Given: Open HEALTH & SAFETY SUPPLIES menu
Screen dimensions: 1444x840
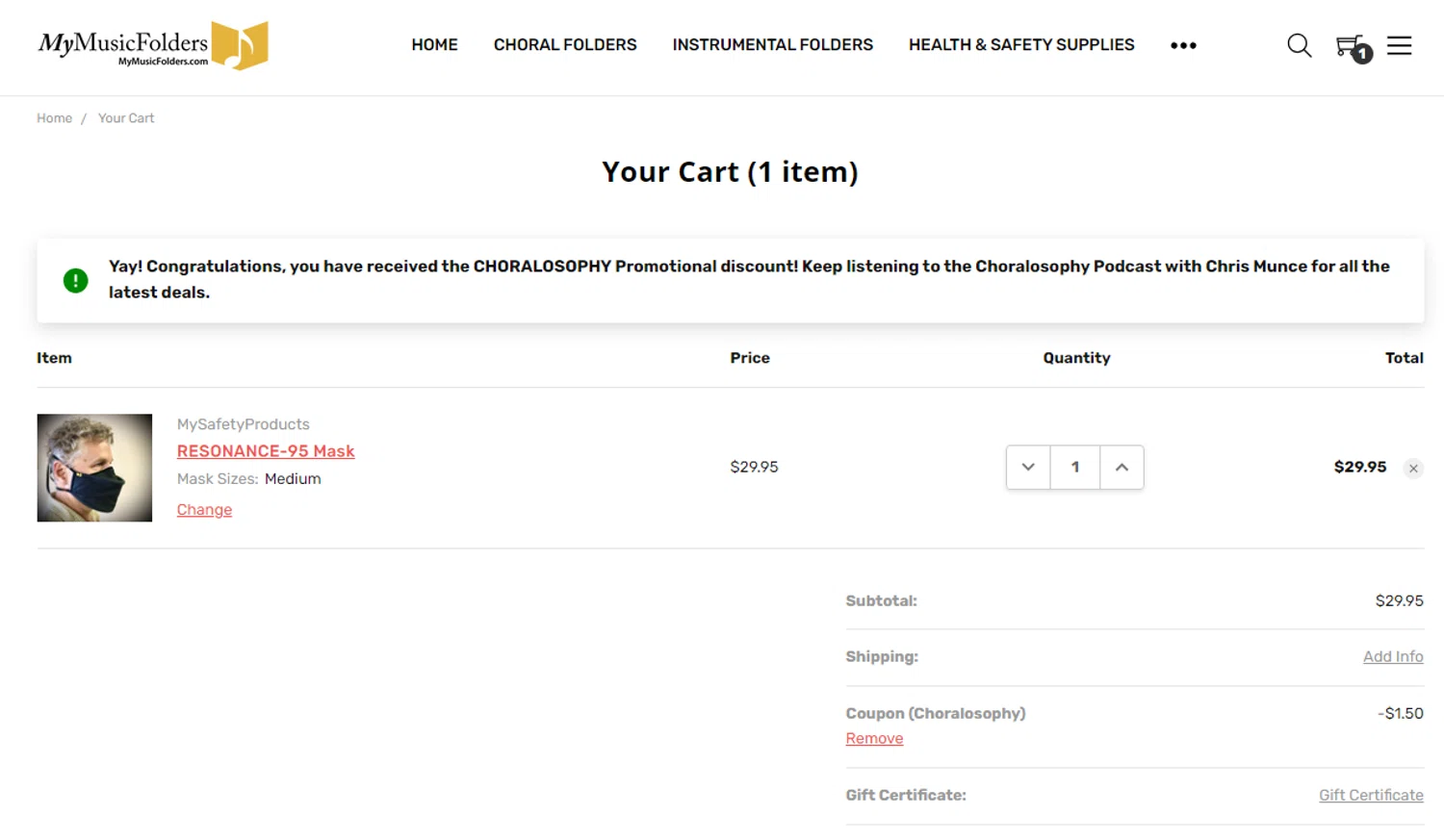Looking at the screenshot, I should point(1021,45).
